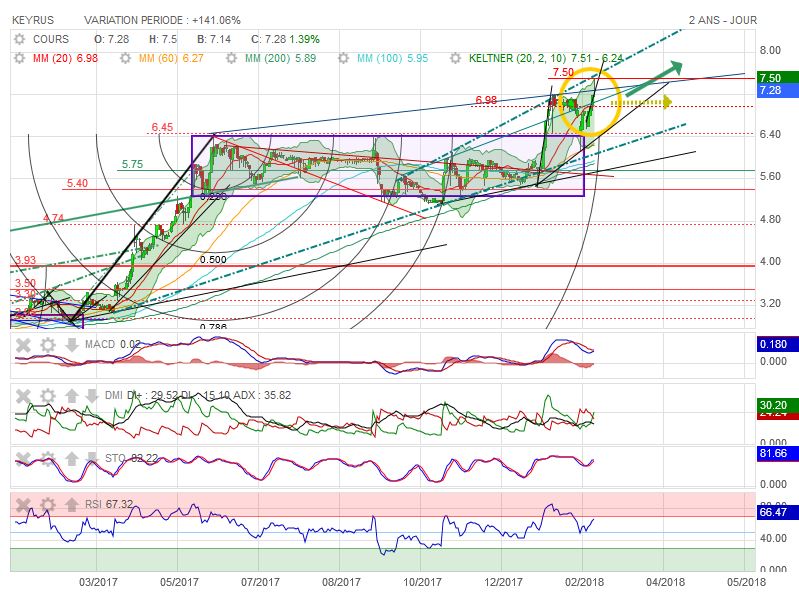
Task: Click the 5.60 price axis value
Action: pos(770,176)
